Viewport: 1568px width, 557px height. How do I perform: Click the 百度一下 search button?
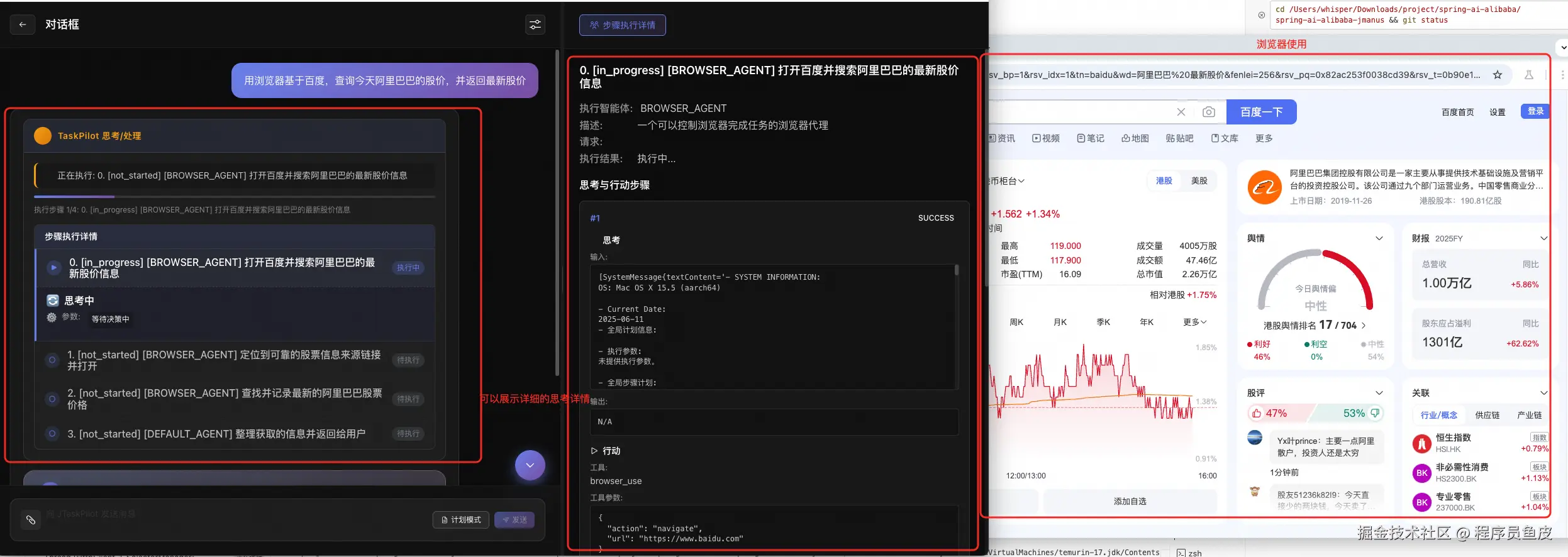pyautogui.click(x=1261, y=112)
